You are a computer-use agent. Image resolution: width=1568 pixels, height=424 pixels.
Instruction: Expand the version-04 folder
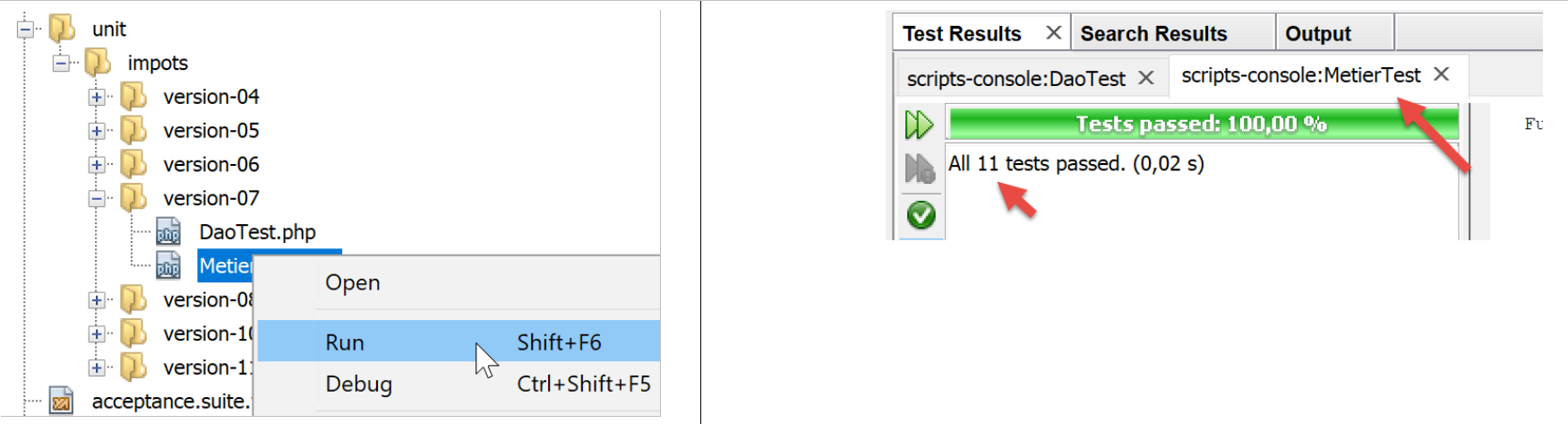pyautogui.click(x=97, y=97)
